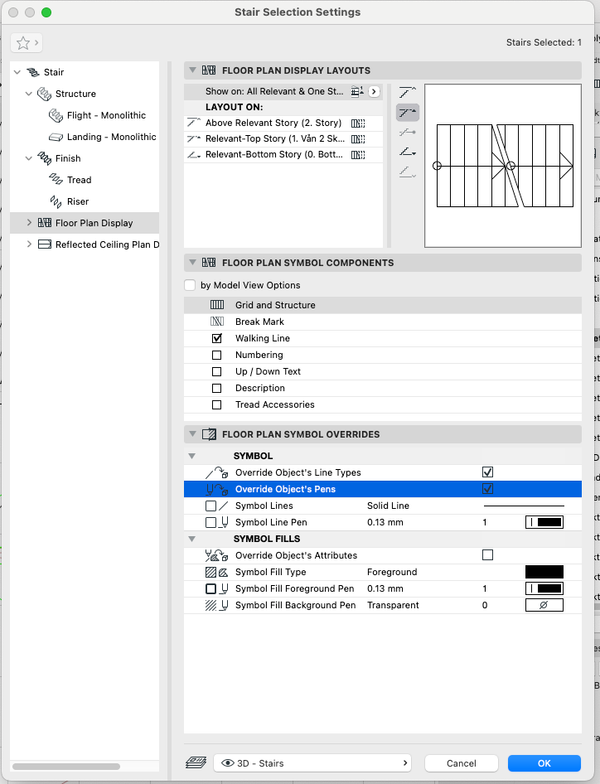
Task: Click the left tree horizontal scrollbar
Action: click(66, 766)
